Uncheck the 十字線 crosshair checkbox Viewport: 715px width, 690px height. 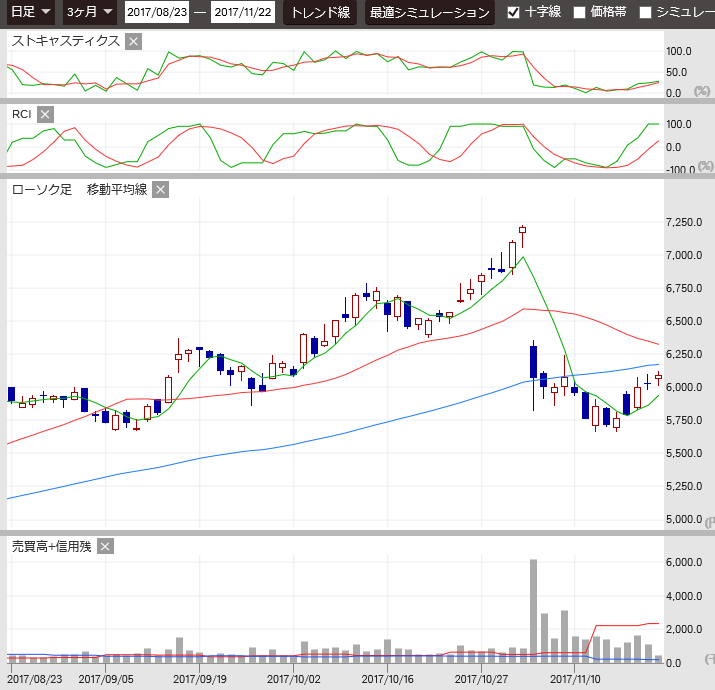[x=514, y=13]
